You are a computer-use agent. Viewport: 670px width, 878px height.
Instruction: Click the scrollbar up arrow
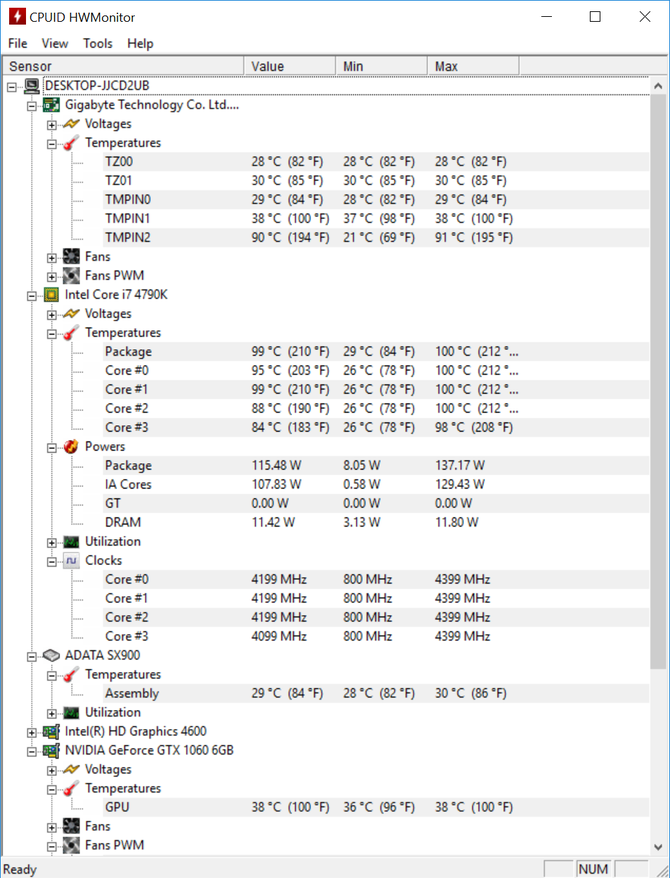tap(658, 86)
